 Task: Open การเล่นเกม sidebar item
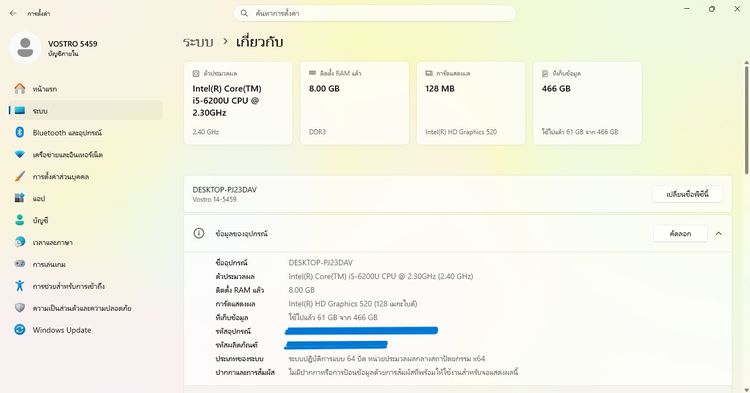(86, 264)
